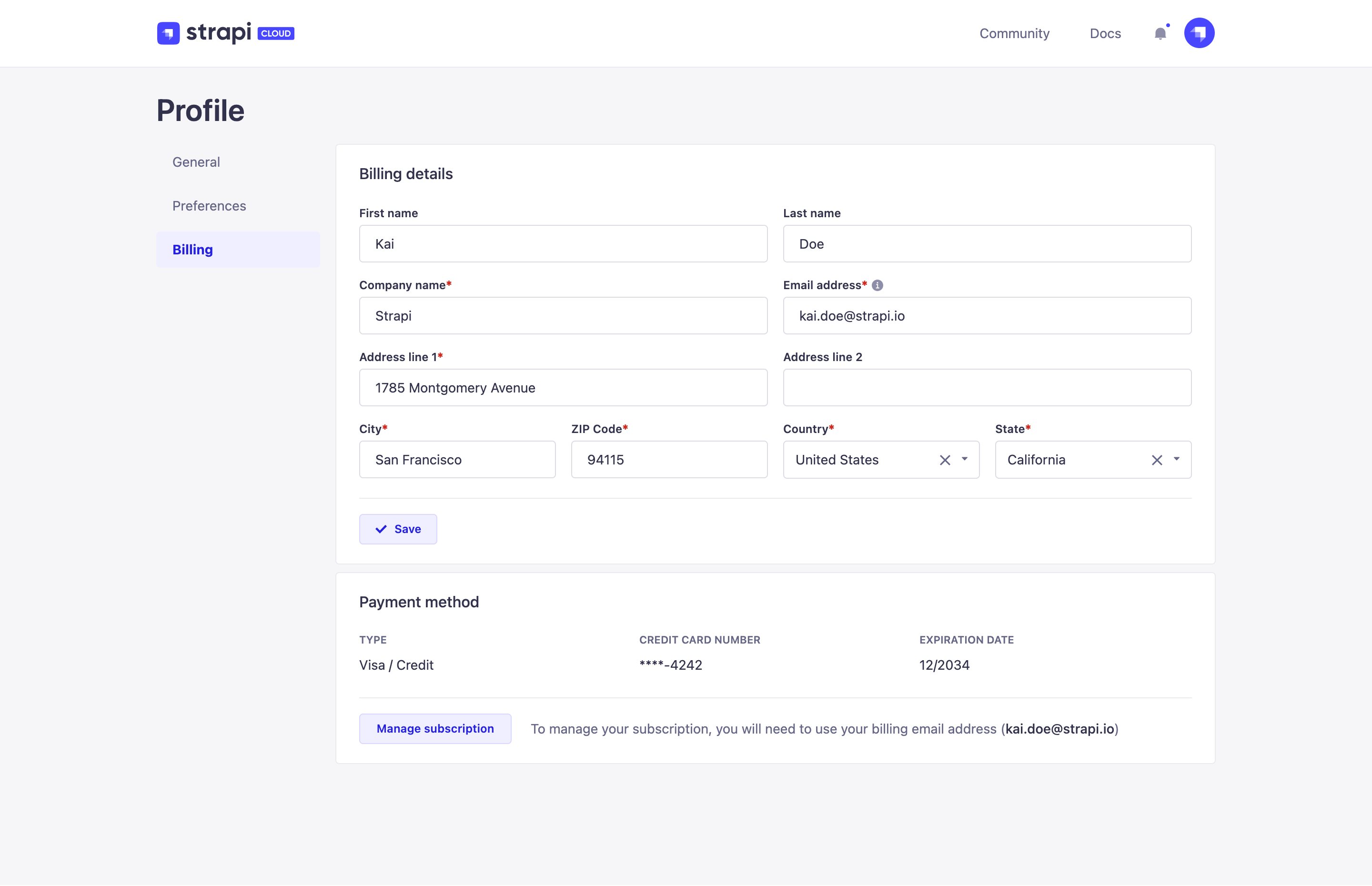
Task: Focus the Address line 2 field
Action: 987,387
